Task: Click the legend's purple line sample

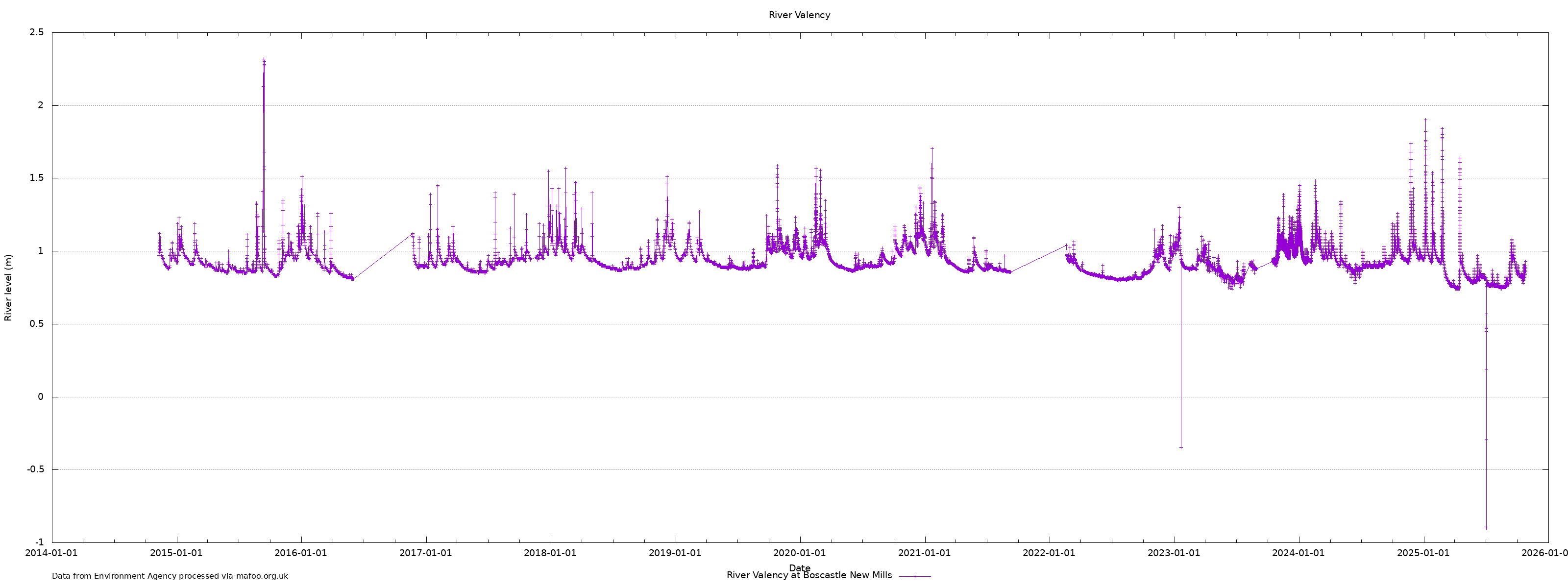Action: point(914,576)
